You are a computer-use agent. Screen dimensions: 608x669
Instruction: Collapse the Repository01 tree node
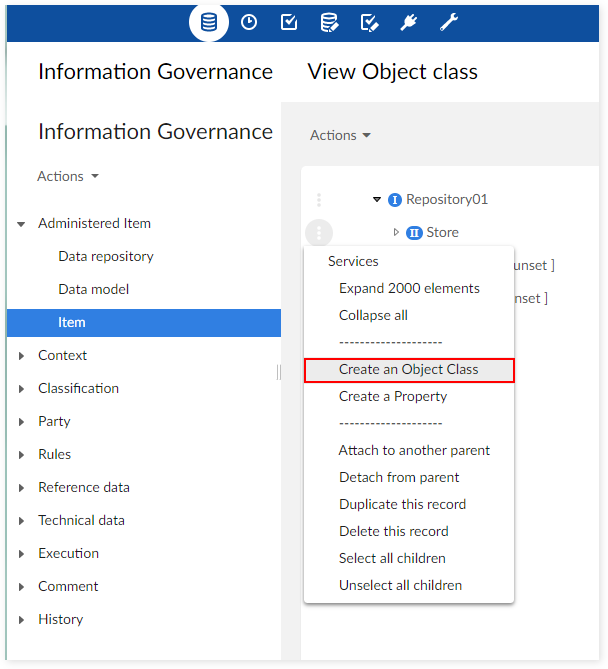(x=377, y=200)
